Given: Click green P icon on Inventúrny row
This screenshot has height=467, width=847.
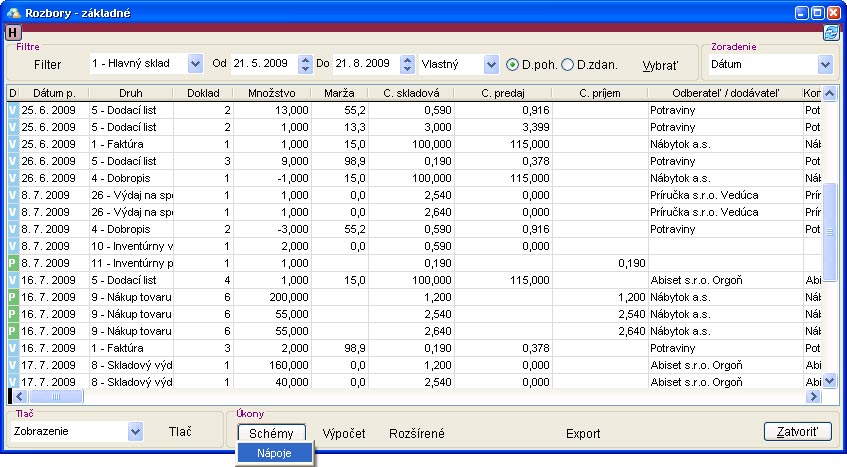Looking at the screenshot, I should click(13, 263).
